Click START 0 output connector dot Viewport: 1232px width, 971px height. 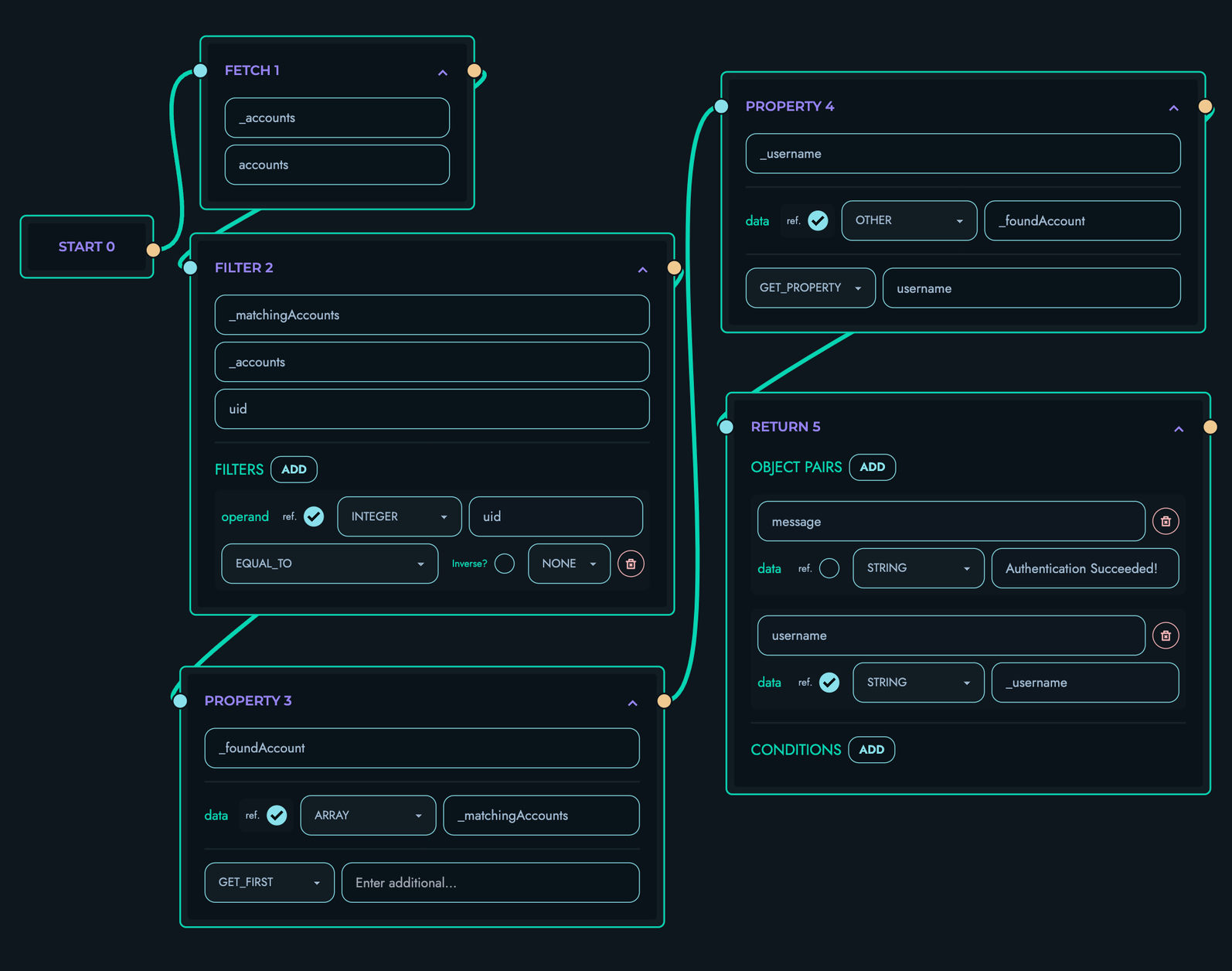click(x=153, y=249)
